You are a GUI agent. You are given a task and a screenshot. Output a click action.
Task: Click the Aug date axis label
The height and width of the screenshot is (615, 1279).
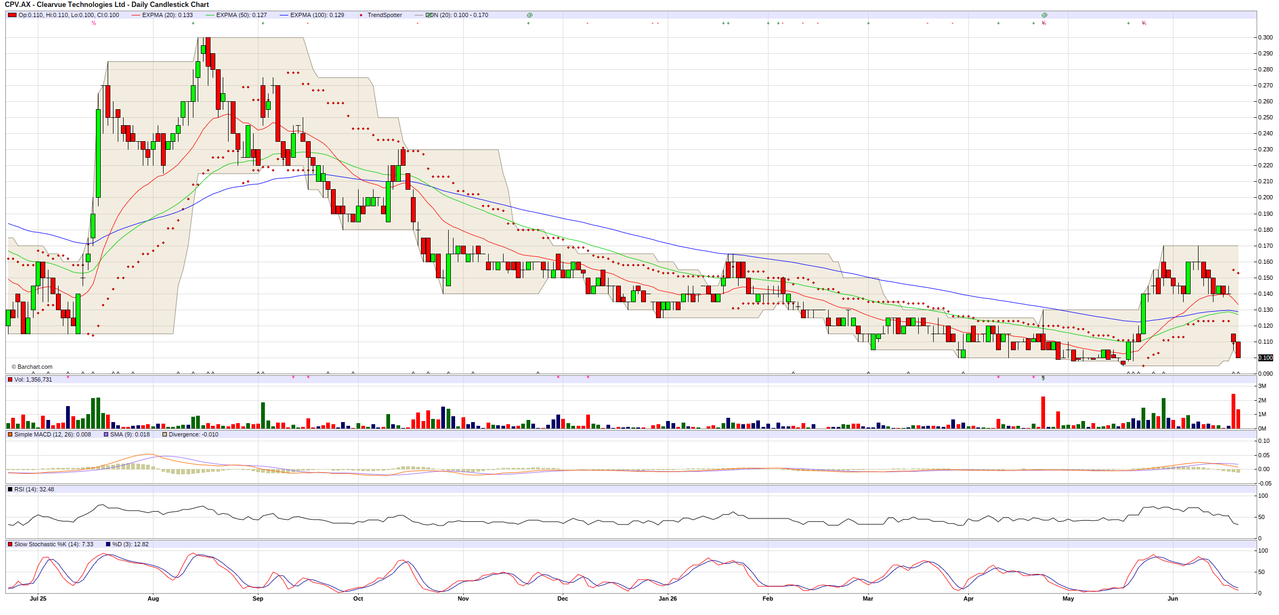click(x=153, y=600)
